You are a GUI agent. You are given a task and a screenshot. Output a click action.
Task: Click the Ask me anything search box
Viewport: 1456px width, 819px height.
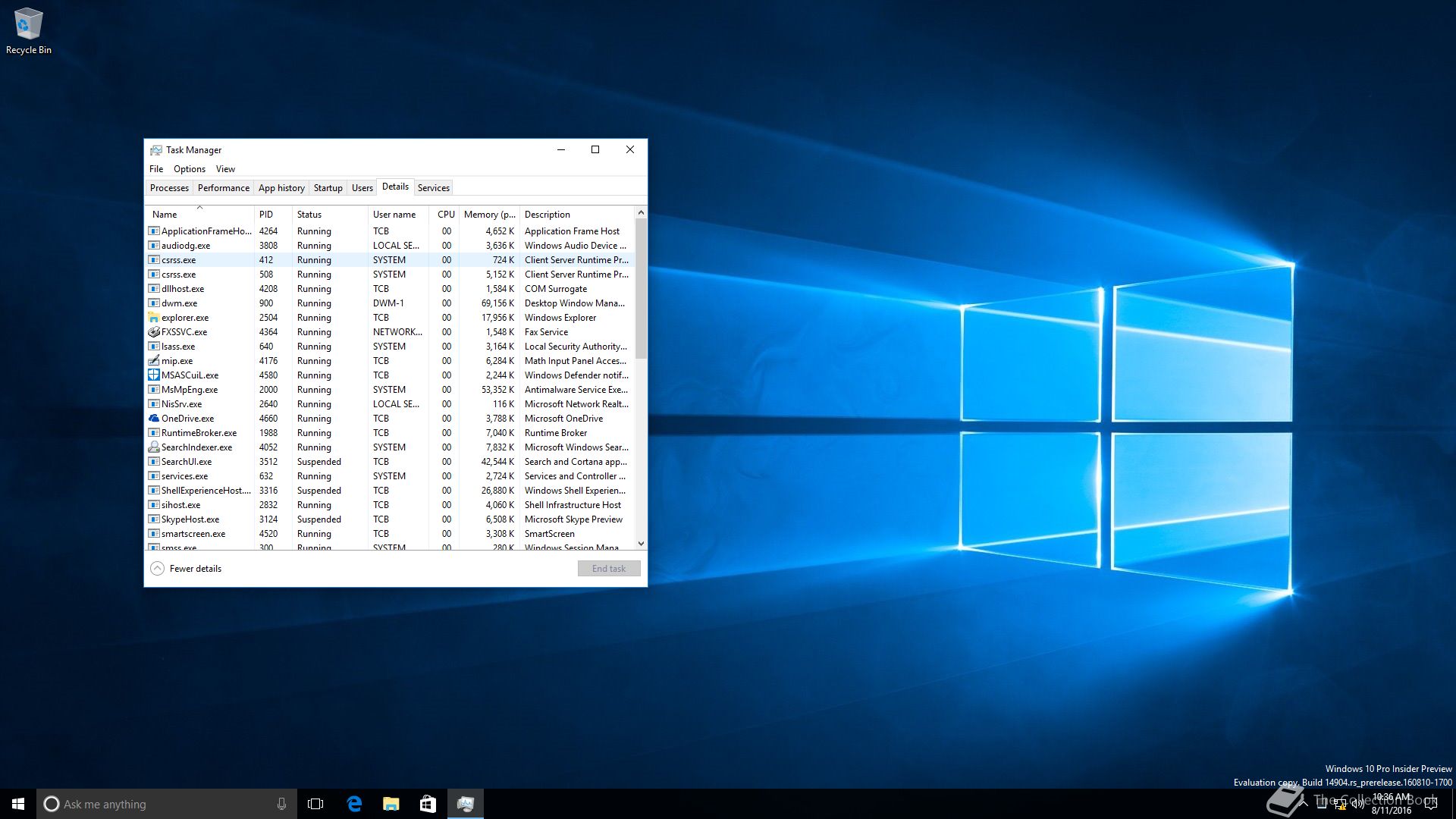click(x=165, y=804)
